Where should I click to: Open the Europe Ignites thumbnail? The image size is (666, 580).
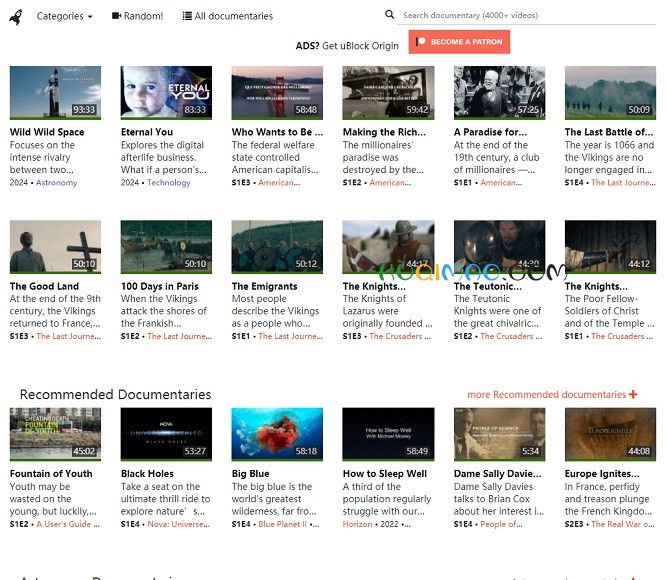(x=610, y=434)
